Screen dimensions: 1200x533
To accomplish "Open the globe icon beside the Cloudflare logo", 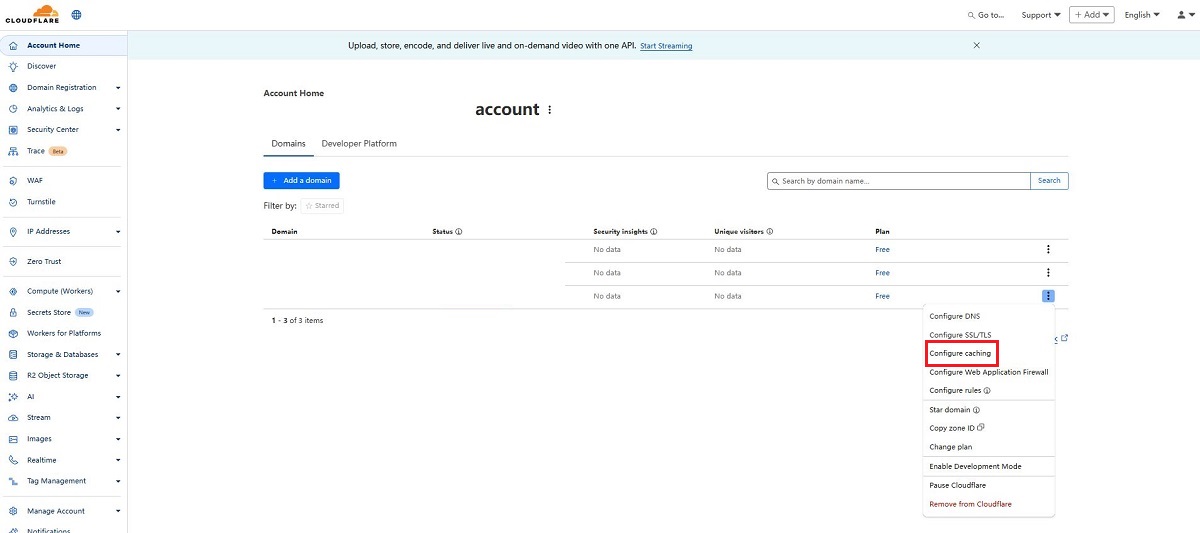I will coord(77,15).
